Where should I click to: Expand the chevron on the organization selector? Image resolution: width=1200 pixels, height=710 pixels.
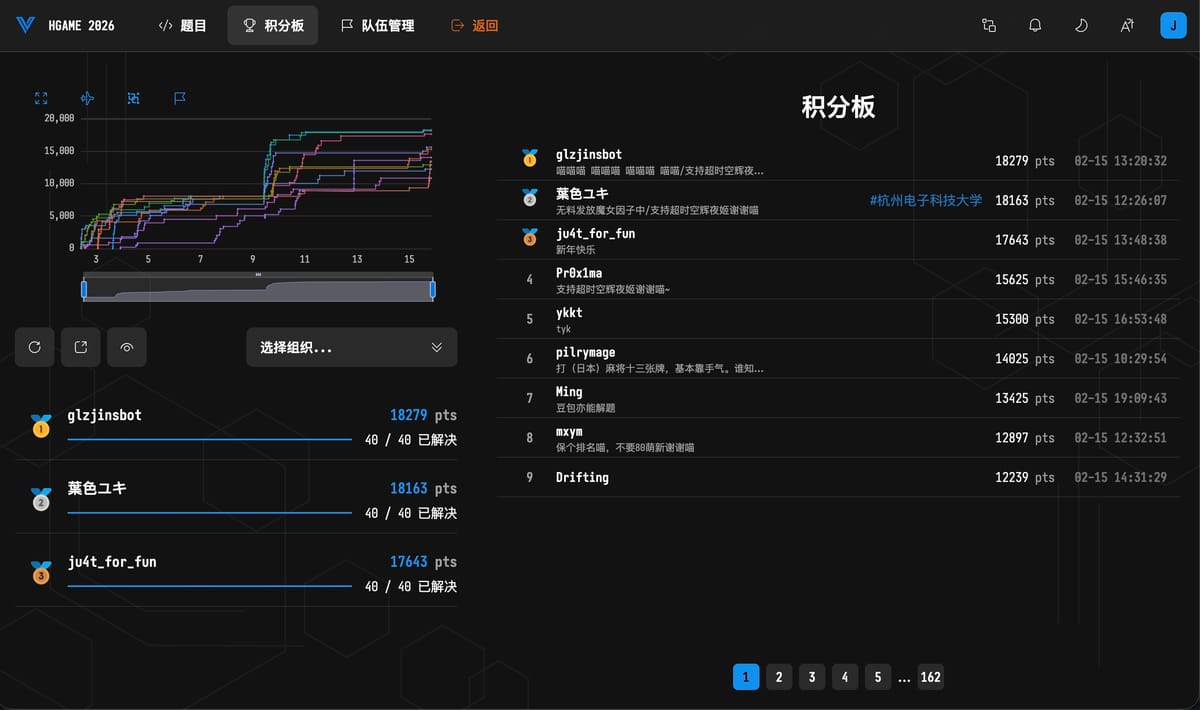[x=435, y=347]
